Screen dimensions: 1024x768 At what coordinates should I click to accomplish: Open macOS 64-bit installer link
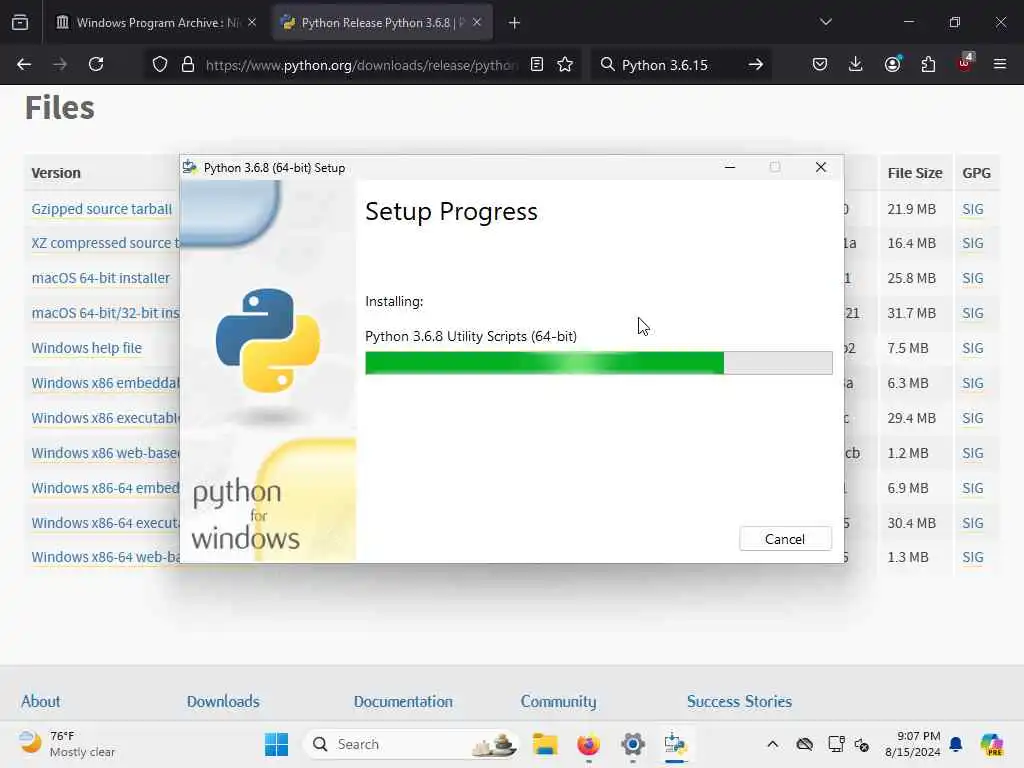click(101, 278)
